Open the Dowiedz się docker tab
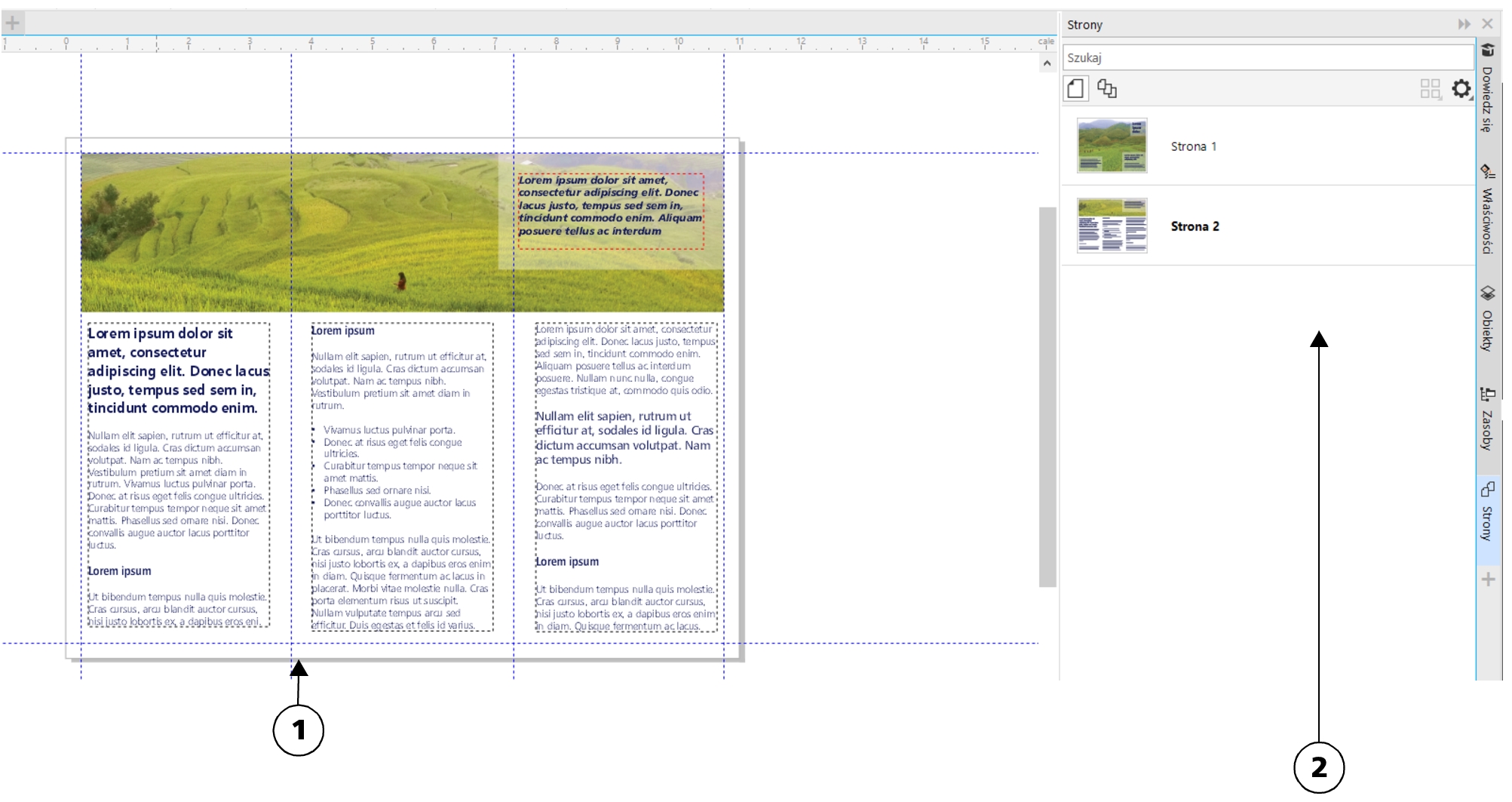The height and width of the screenshot is (802, 1512). click(1487, 91)
